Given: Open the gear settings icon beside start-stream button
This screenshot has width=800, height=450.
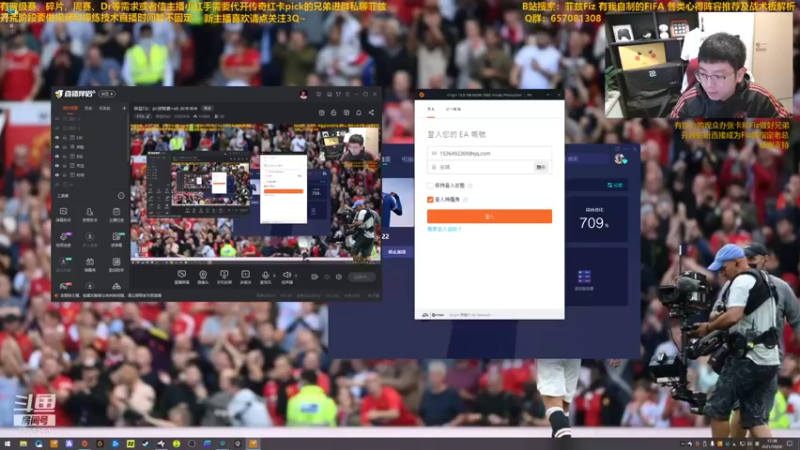Looking at the screenshot, I should pos(338,277).
